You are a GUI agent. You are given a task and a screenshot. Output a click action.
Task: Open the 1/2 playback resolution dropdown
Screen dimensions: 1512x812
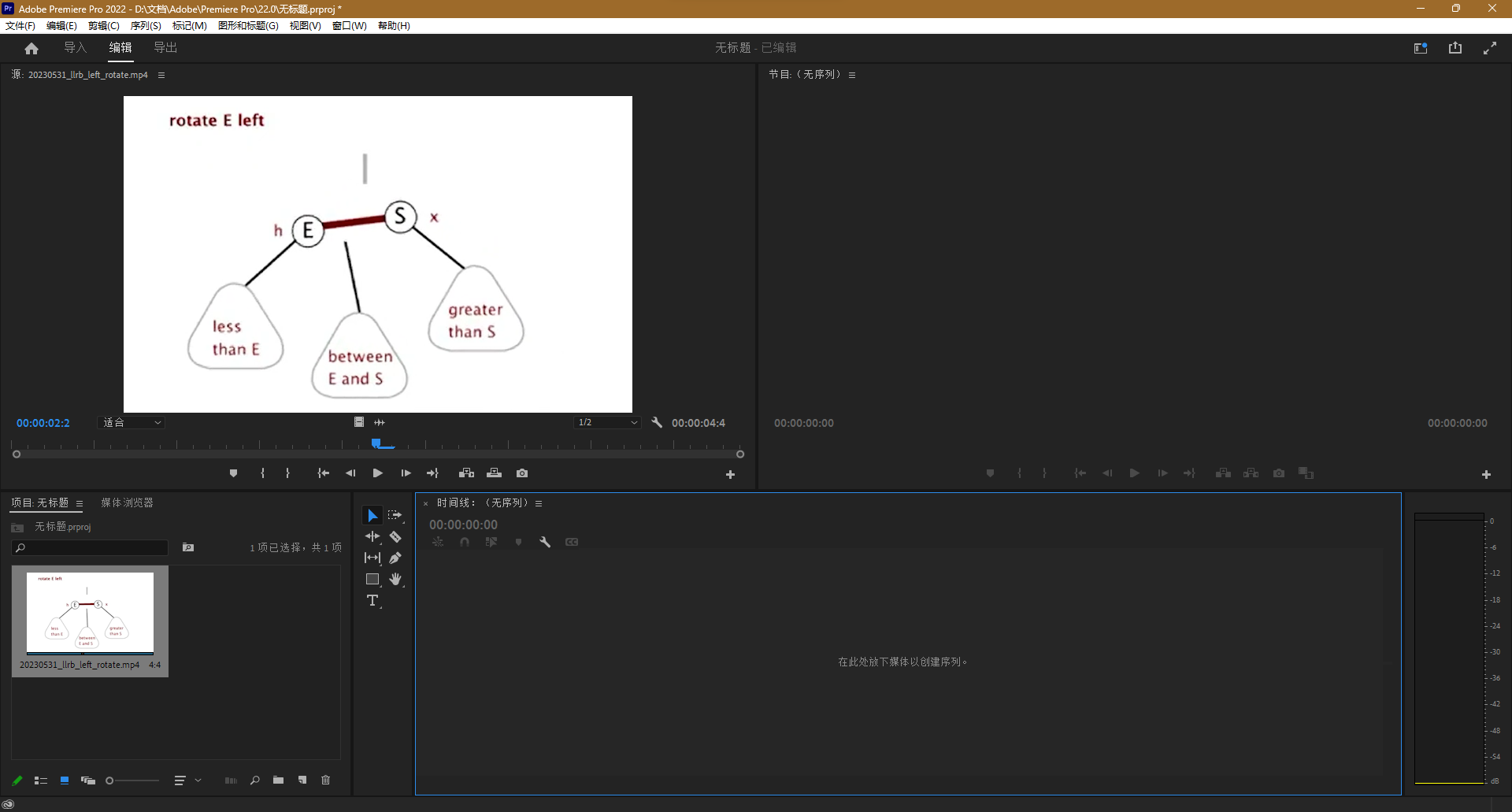click(606, 423)
